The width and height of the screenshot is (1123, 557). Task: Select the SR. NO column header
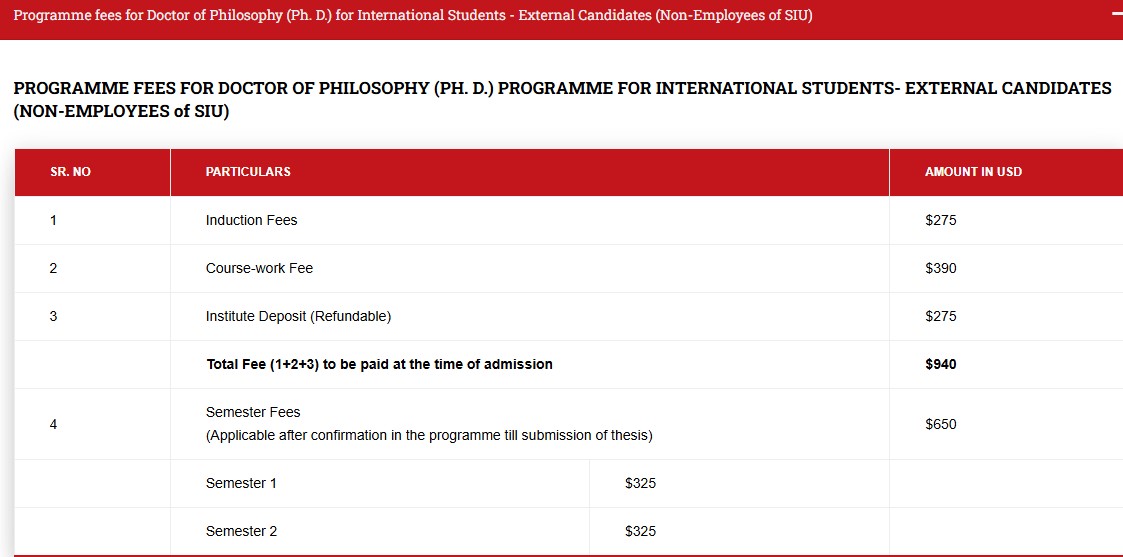tap(70, 172)
